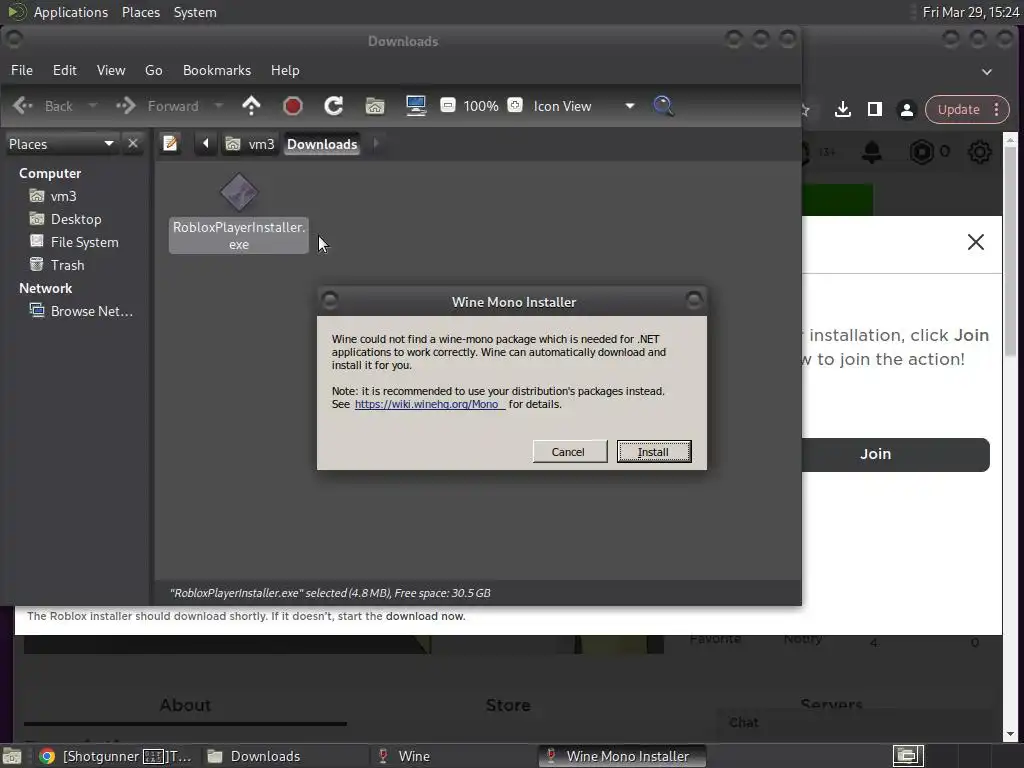Image resolution: width=1024 pixels, height=768 pixels.
Task: Close the Roblox installation dialog with X
Action: pos(976,242)
